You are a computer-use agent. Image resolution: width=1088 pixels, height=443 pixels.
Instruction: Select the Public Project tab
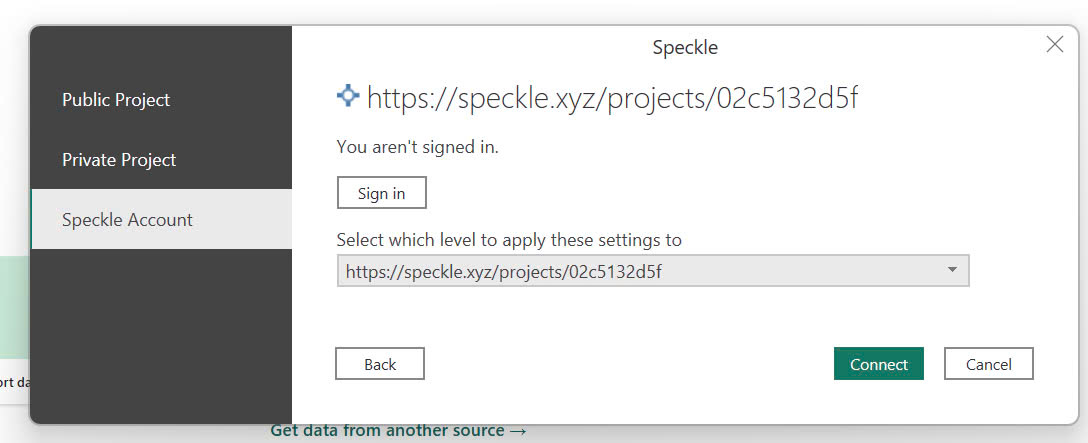(116, 100)
